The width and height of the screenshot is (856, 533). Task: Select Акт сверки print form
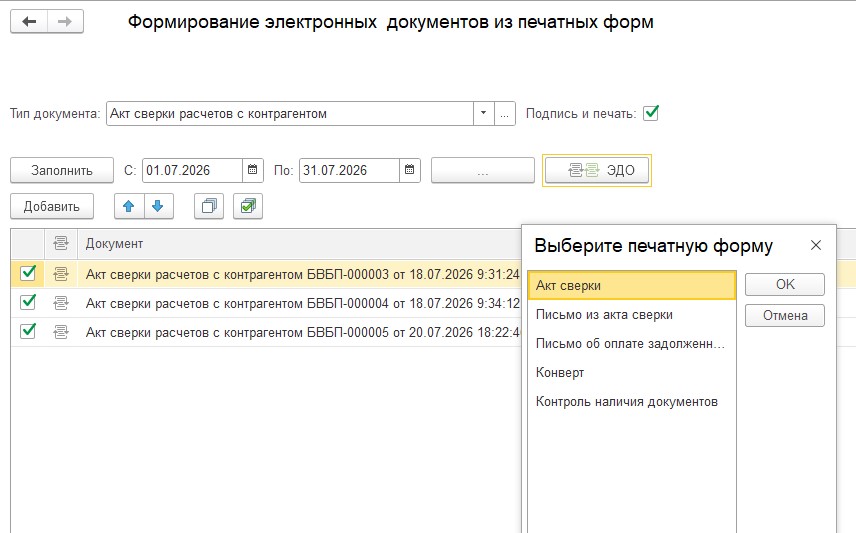[632, 286]
